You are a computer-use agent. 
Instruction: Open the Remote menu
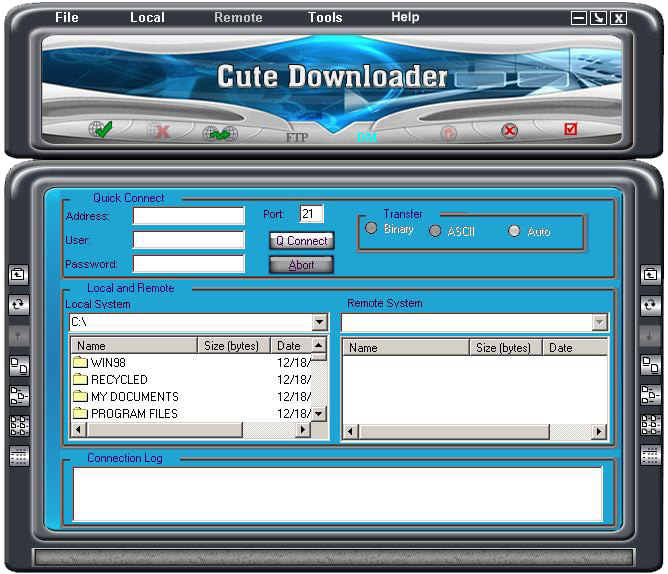238,17
